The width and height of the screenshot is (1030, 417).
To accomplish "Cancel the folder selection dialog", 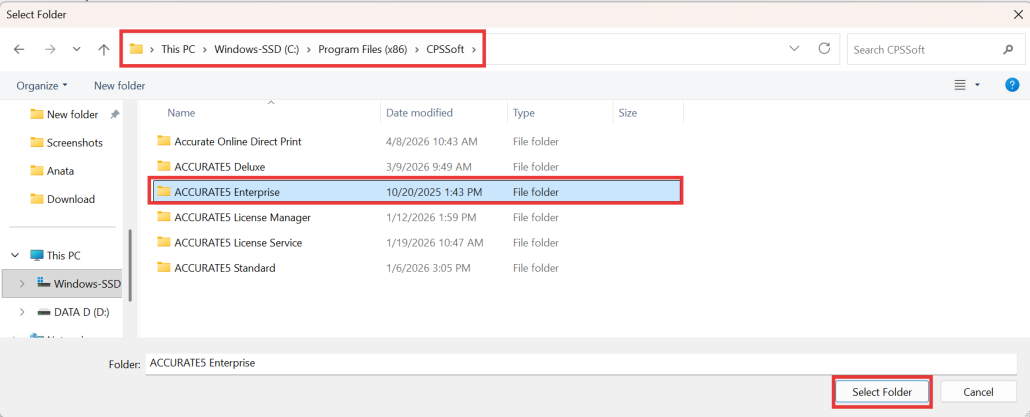I will click(x=978, y=392).
